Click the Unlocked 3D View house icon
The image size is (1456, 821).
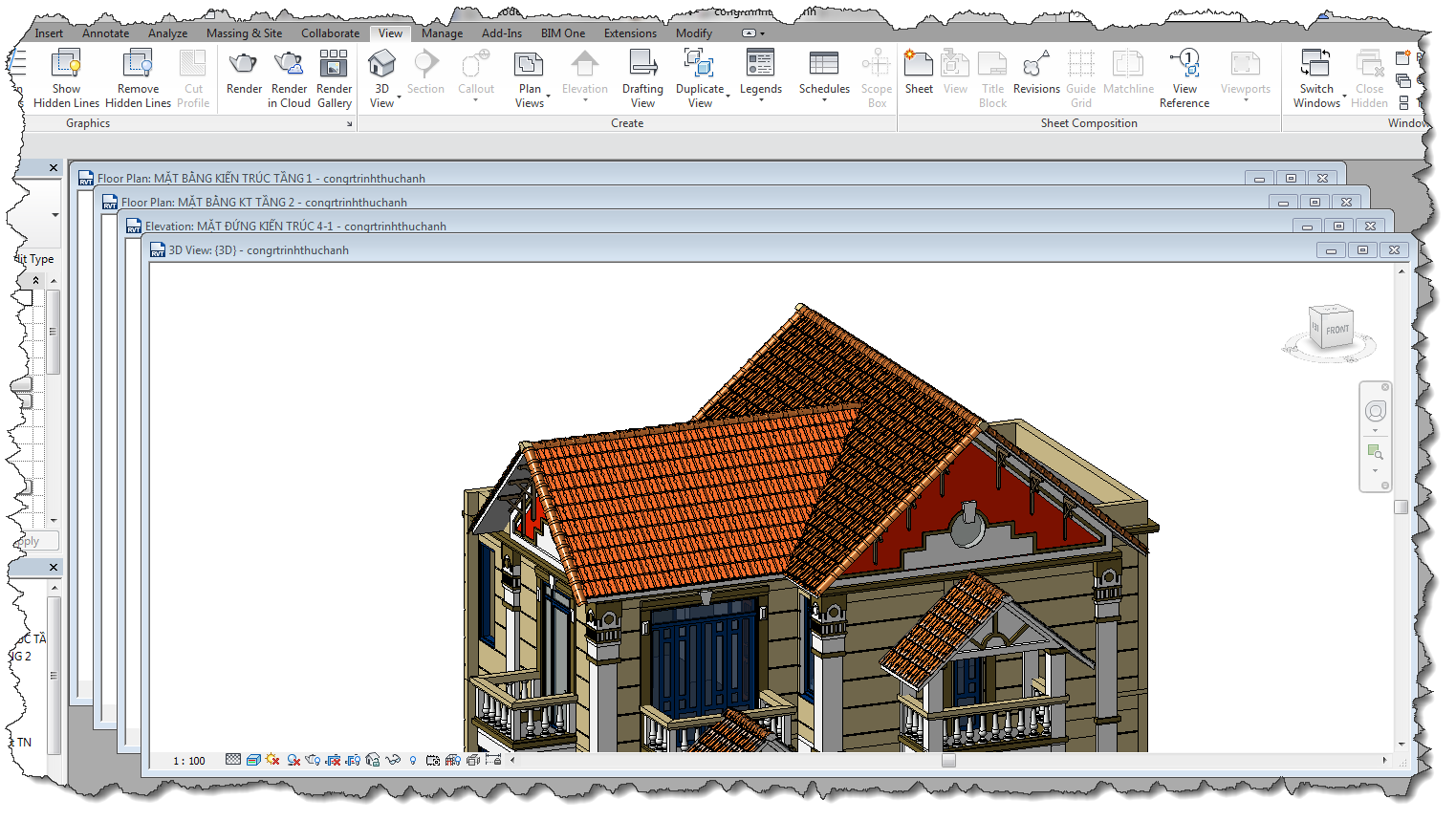point(373,760)
